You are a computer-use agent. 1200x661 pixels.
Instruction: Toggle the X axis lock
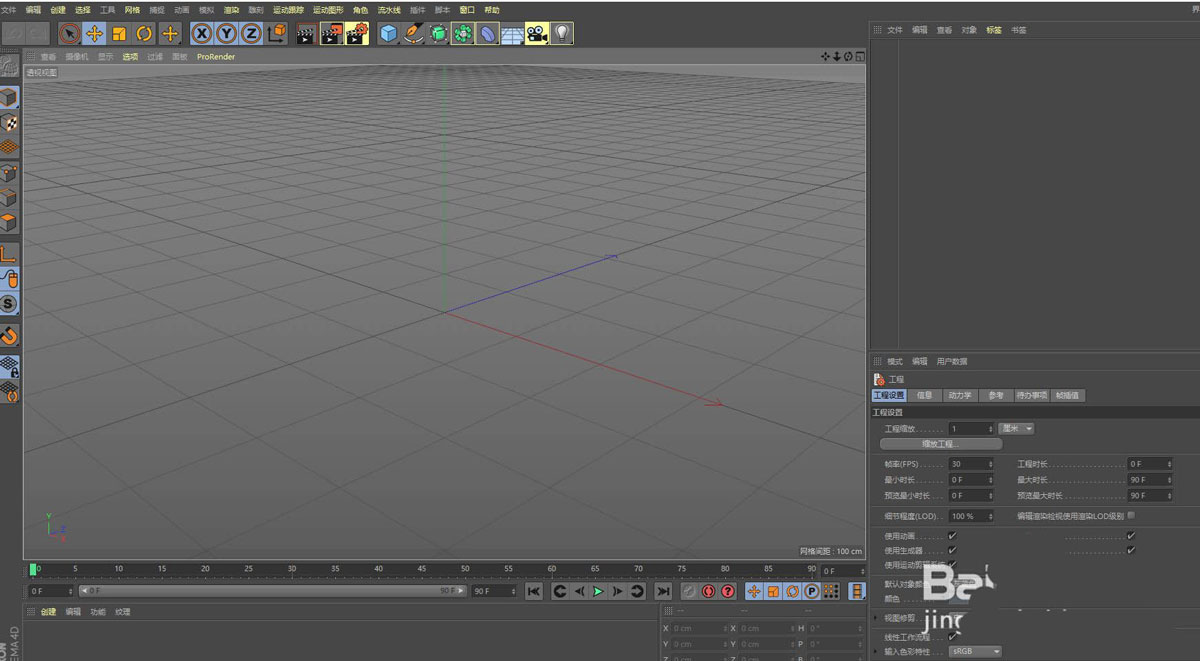tap(202, 33)
